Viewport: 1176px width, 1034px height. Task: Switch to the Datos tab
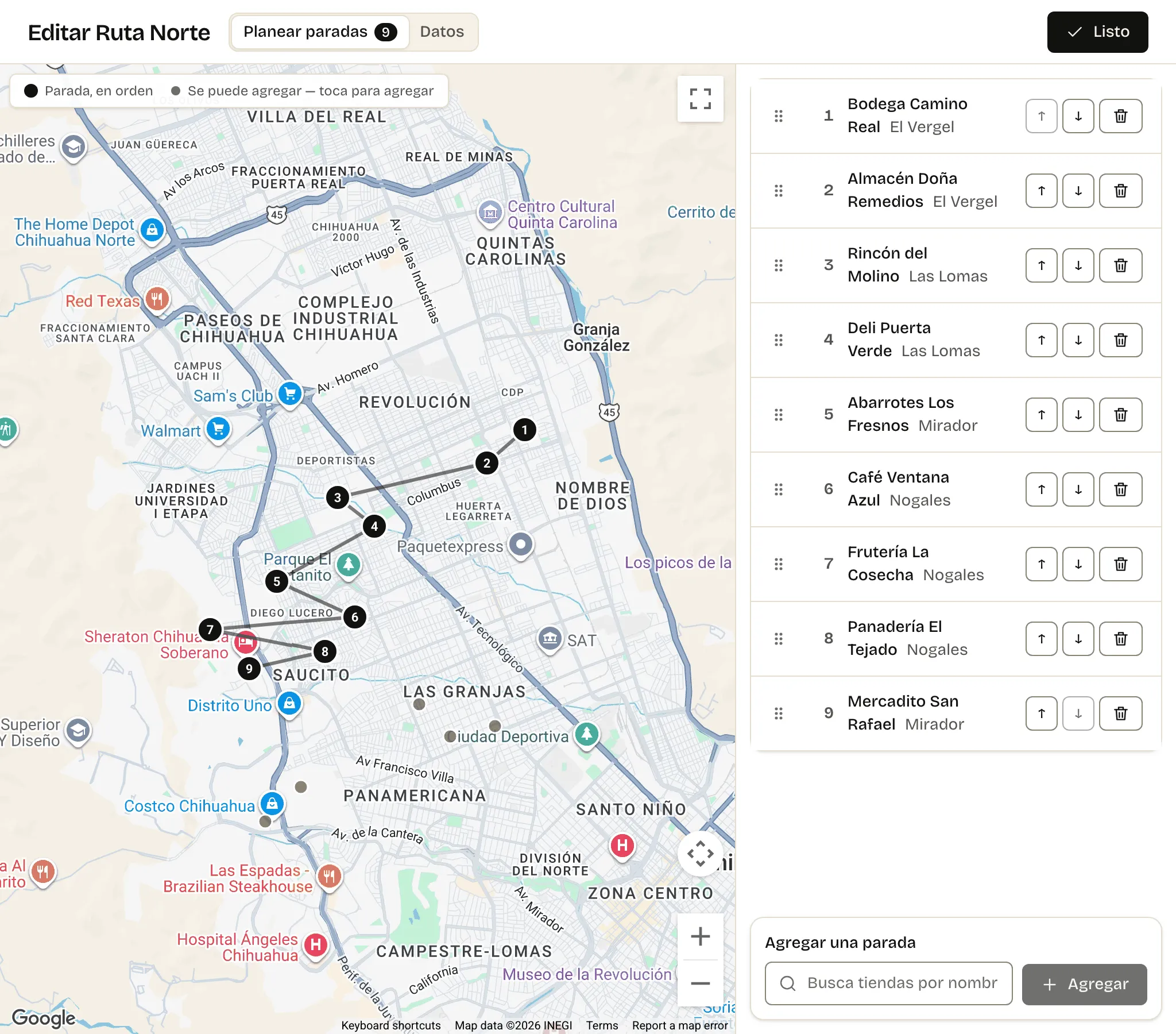(442, 32)
